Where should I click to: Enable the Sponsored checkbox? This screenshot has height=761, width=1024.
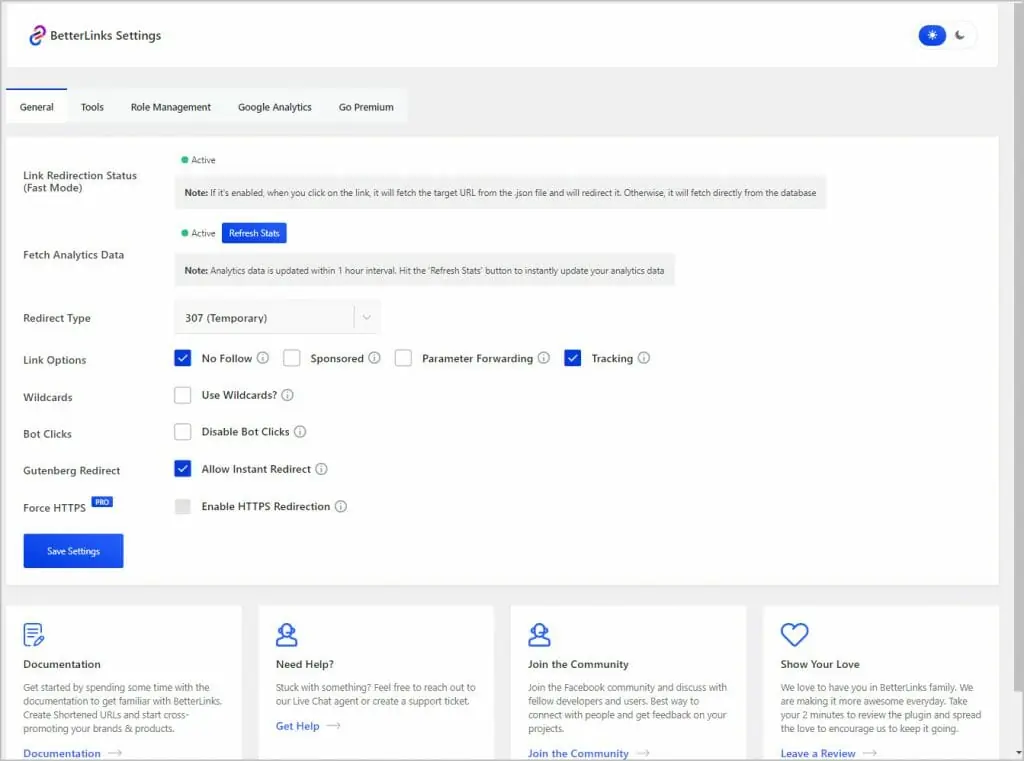(292, 358)
